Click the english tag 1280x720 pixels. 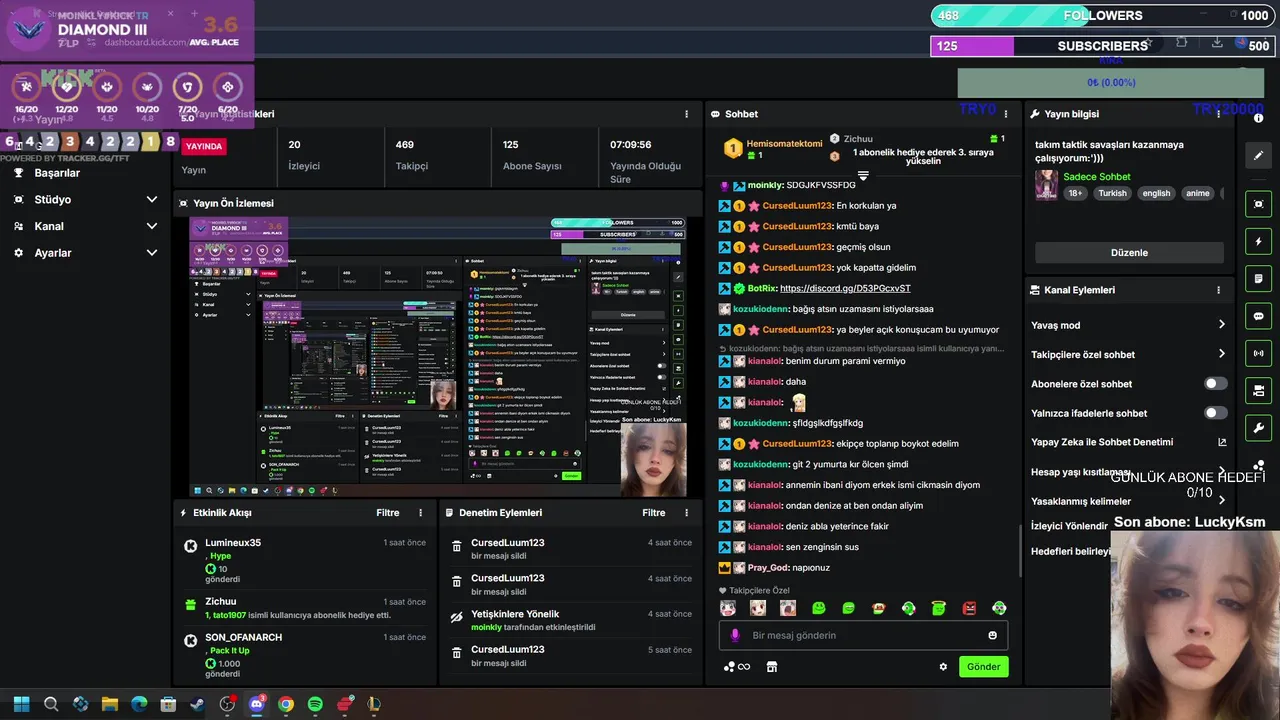coord(1156,193)
